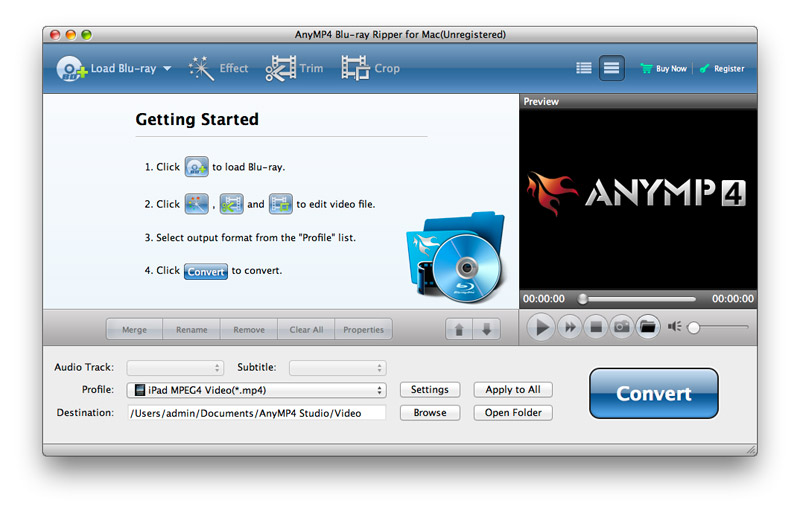Switch to thumbnail list view
This screenshot has height=515, width=800.
point(584,69)
